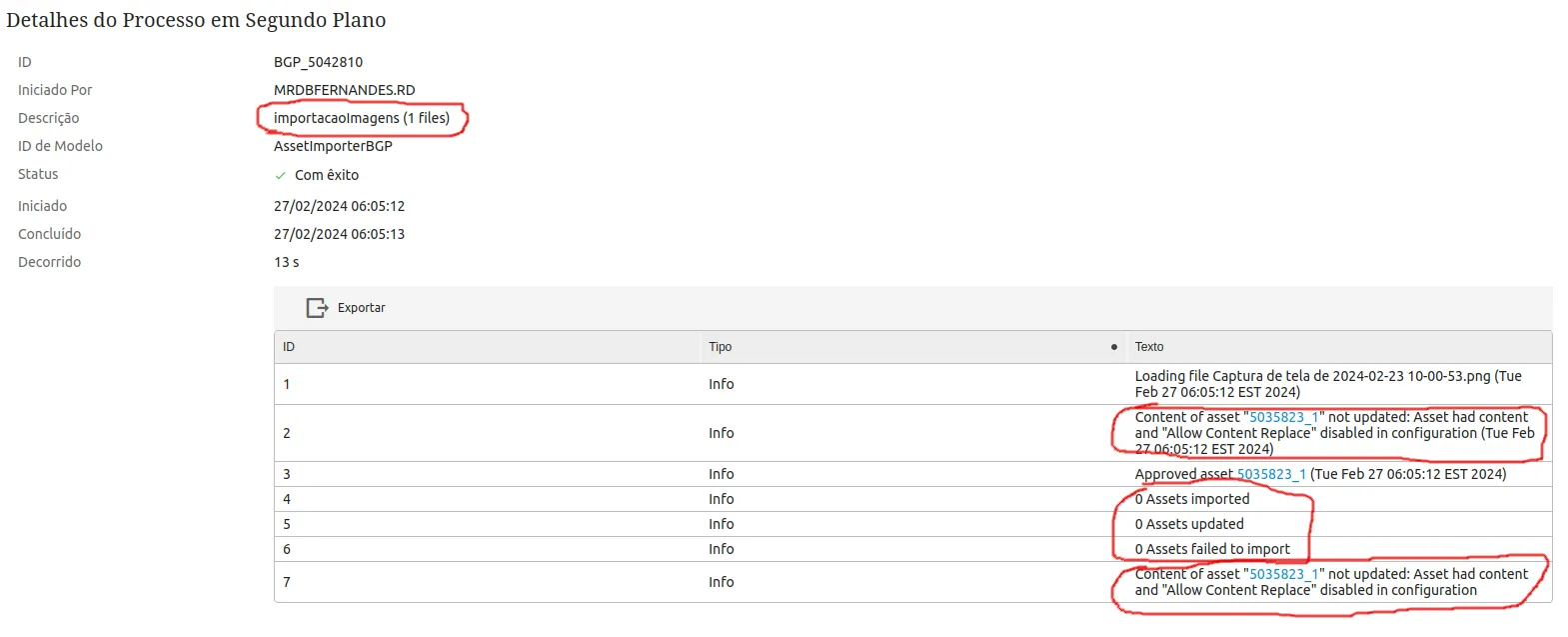Click the process ID BGP_5042810

(318, 62)
